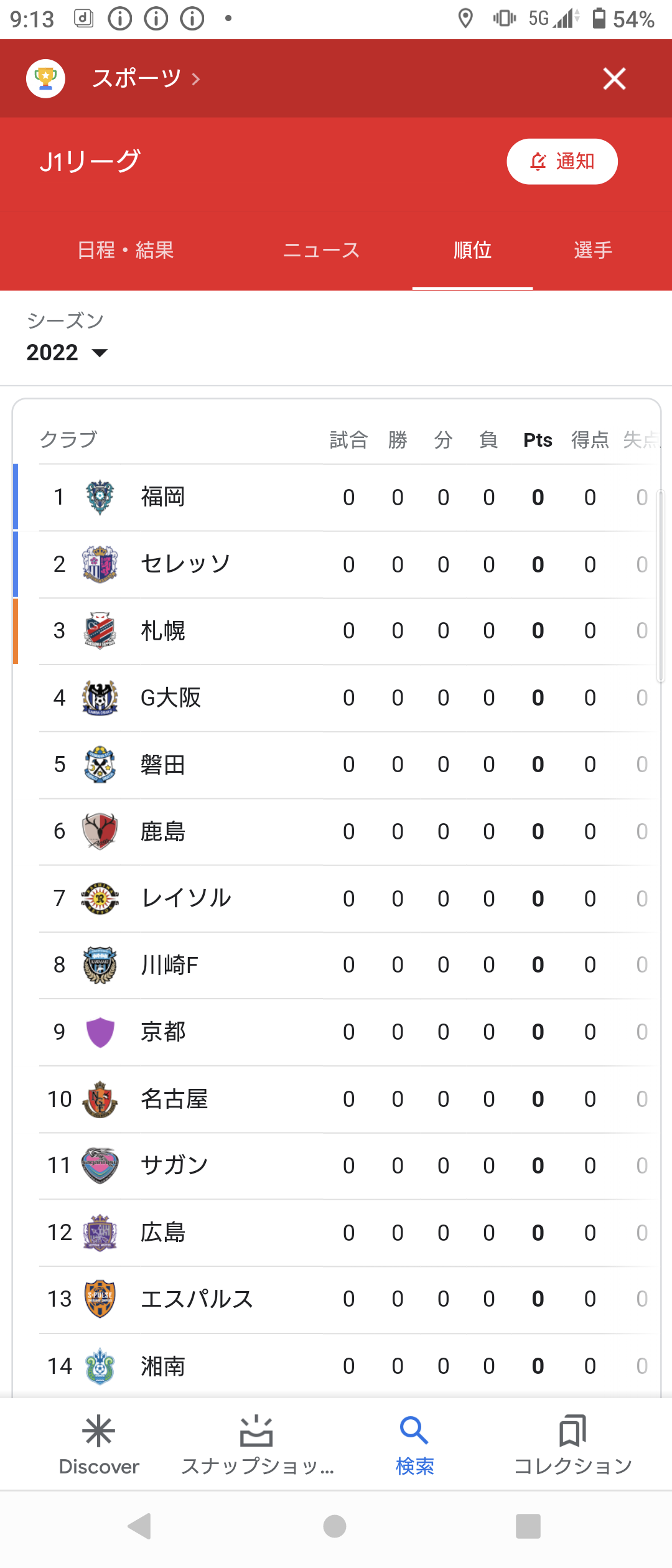Tap the Android back navigation button
The image size is (672, 1568).
click(x=139, y=1526)
